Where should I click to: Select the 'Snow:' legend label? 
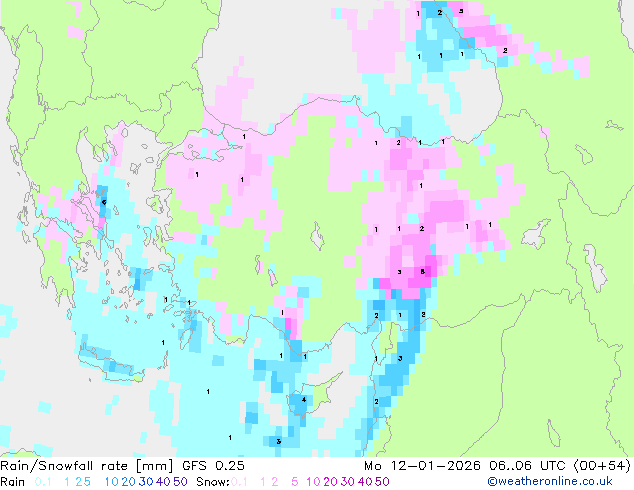(x=213, y=482)
